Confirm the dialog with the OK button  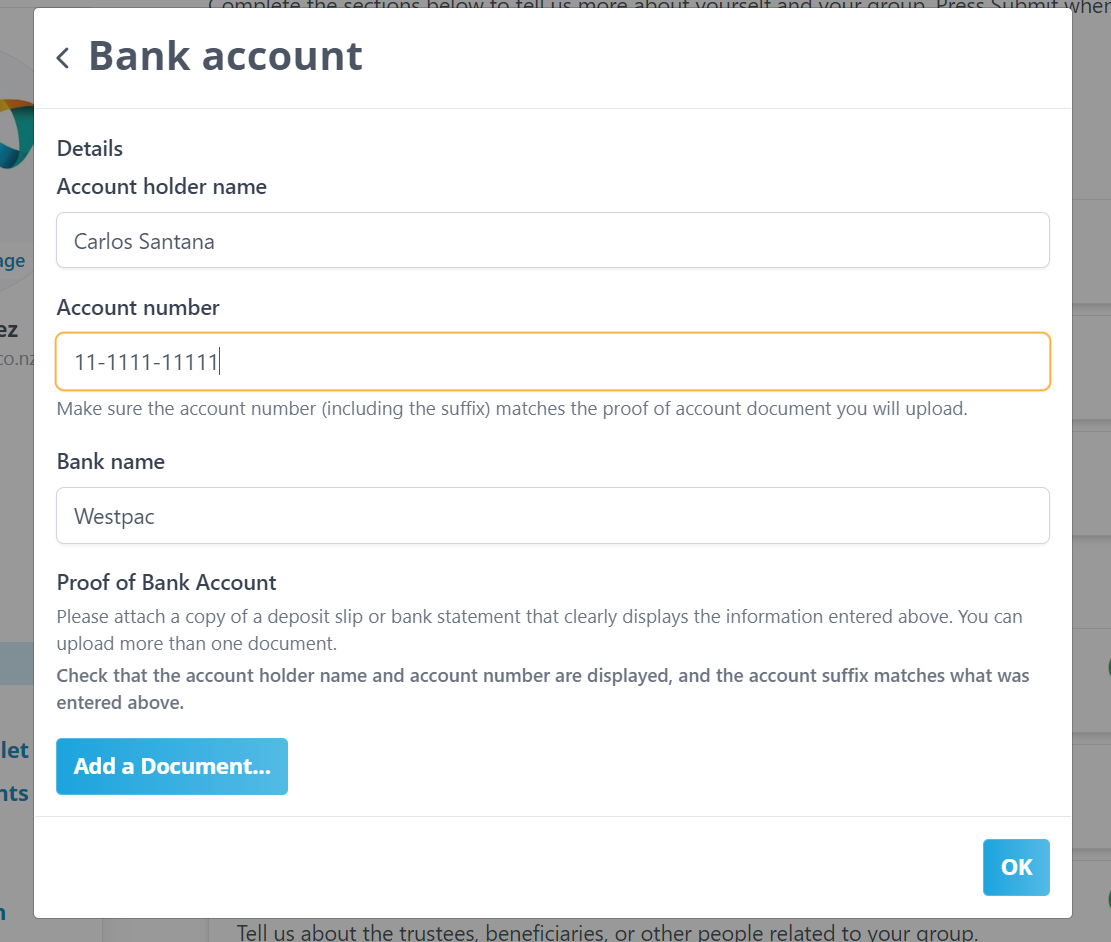(x=1016, y=867)
